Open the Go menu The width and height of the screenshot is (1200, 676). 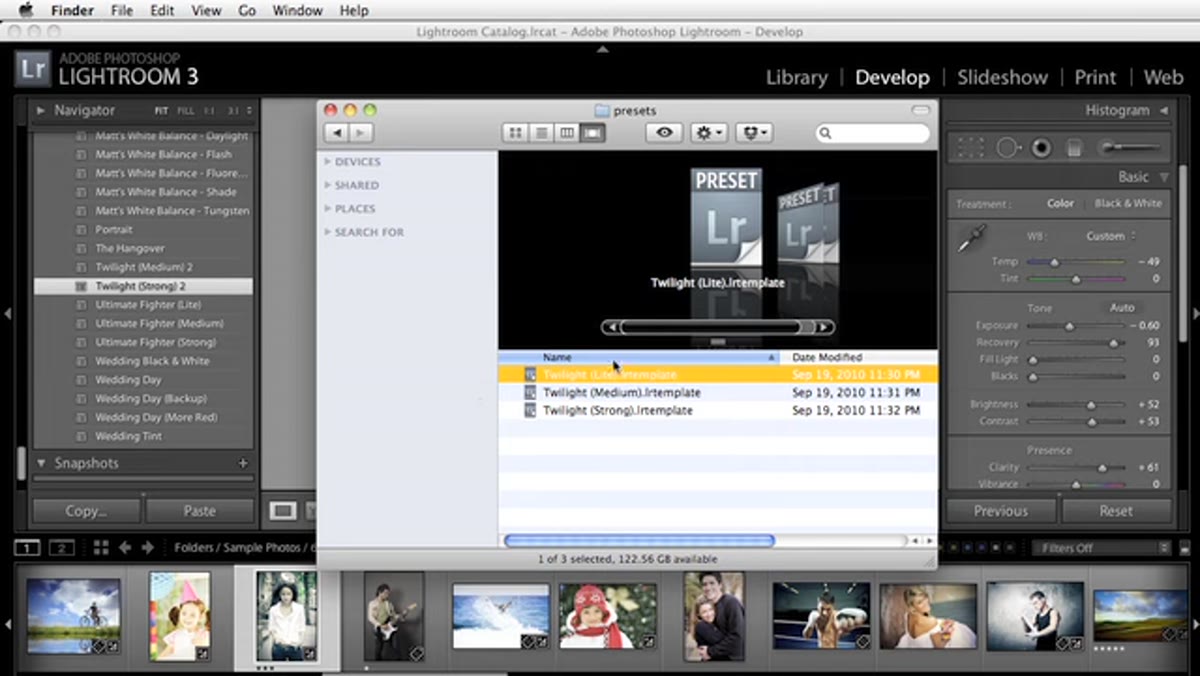pyautogui.click(x=247, y=11)
